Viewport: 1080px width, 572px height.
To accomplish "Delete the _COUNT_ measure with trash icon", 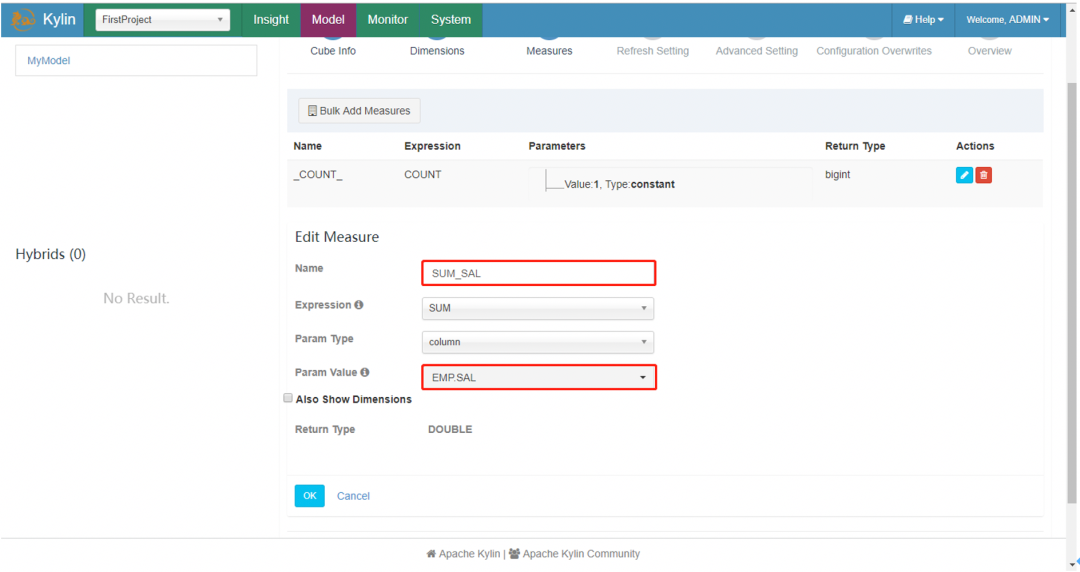I will click(x=984, y=175).
